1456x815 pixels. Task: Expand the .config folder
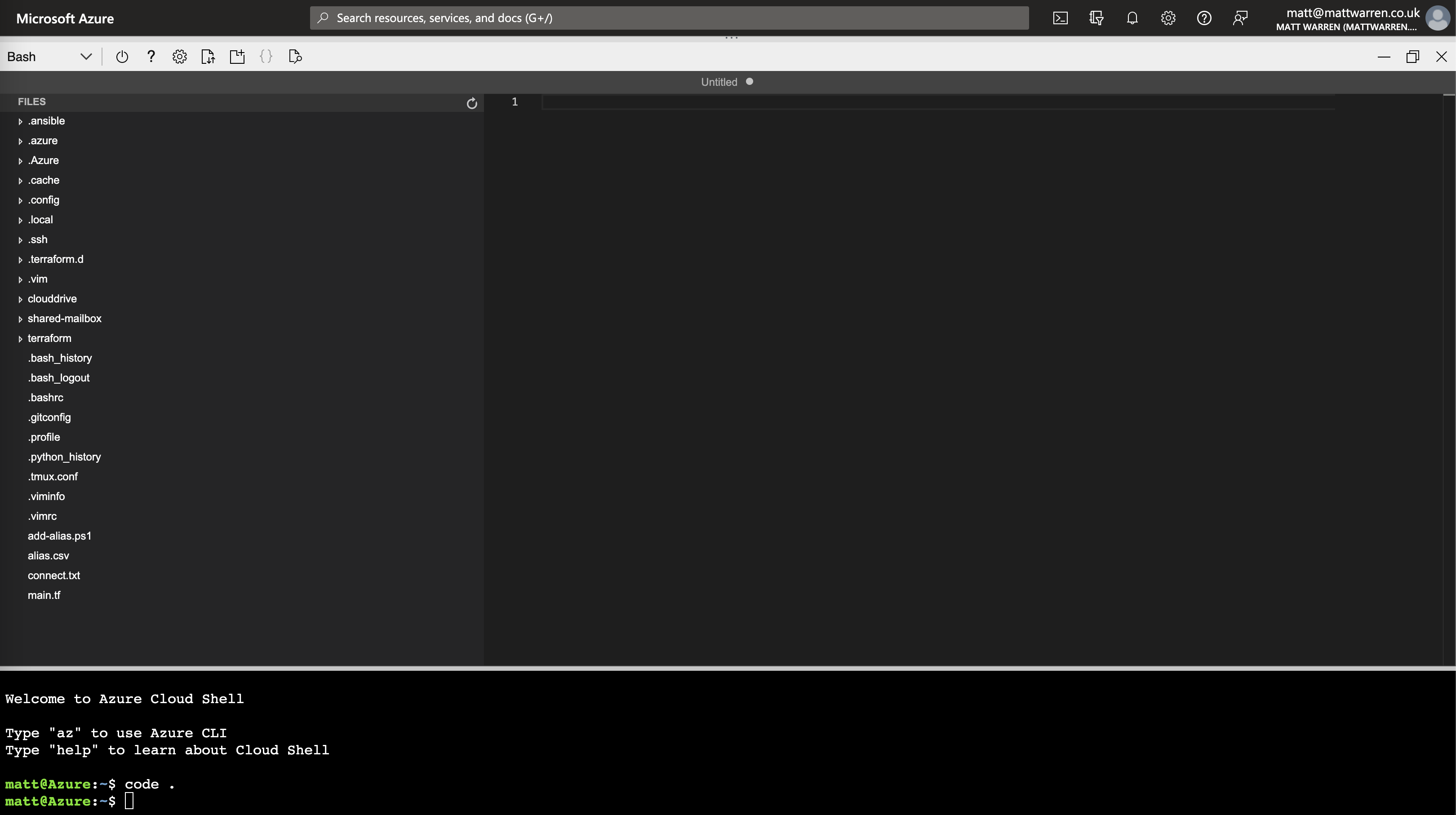point(20,201)
